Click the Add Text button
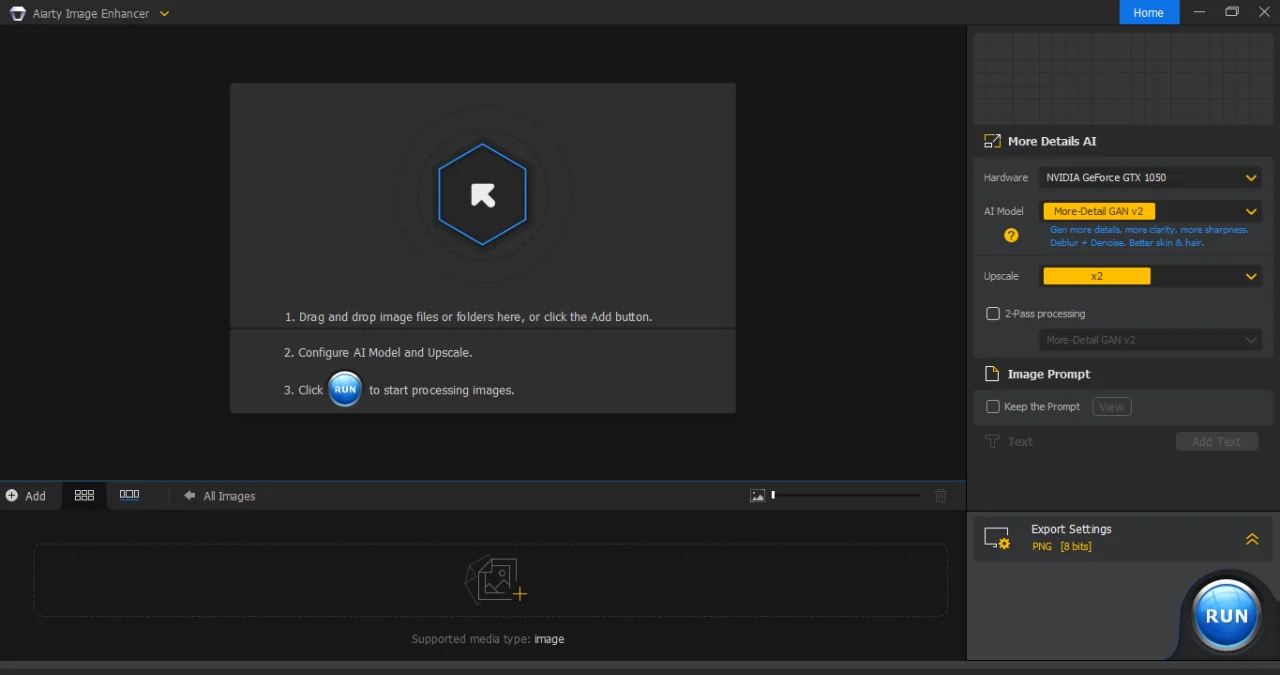 [x=1216, y=441]
